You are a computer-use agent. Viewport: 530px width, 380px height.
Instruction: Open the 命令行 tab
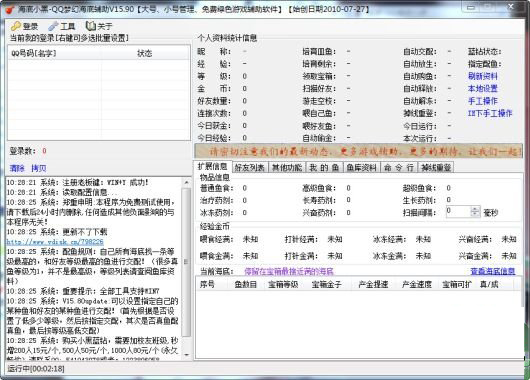(399, 167)
